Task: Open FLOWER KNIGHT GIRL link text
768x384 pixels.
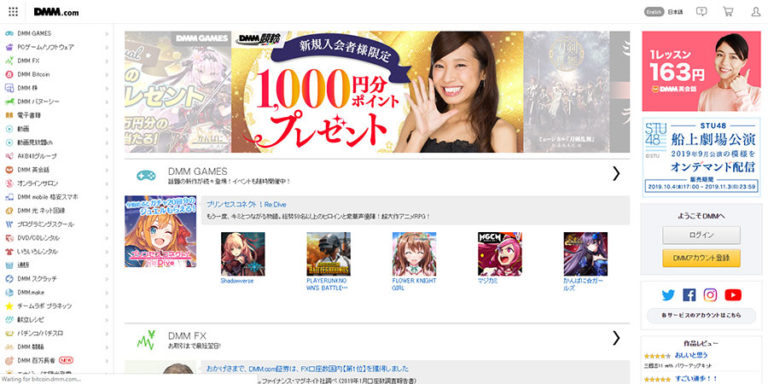Action: 414,285
